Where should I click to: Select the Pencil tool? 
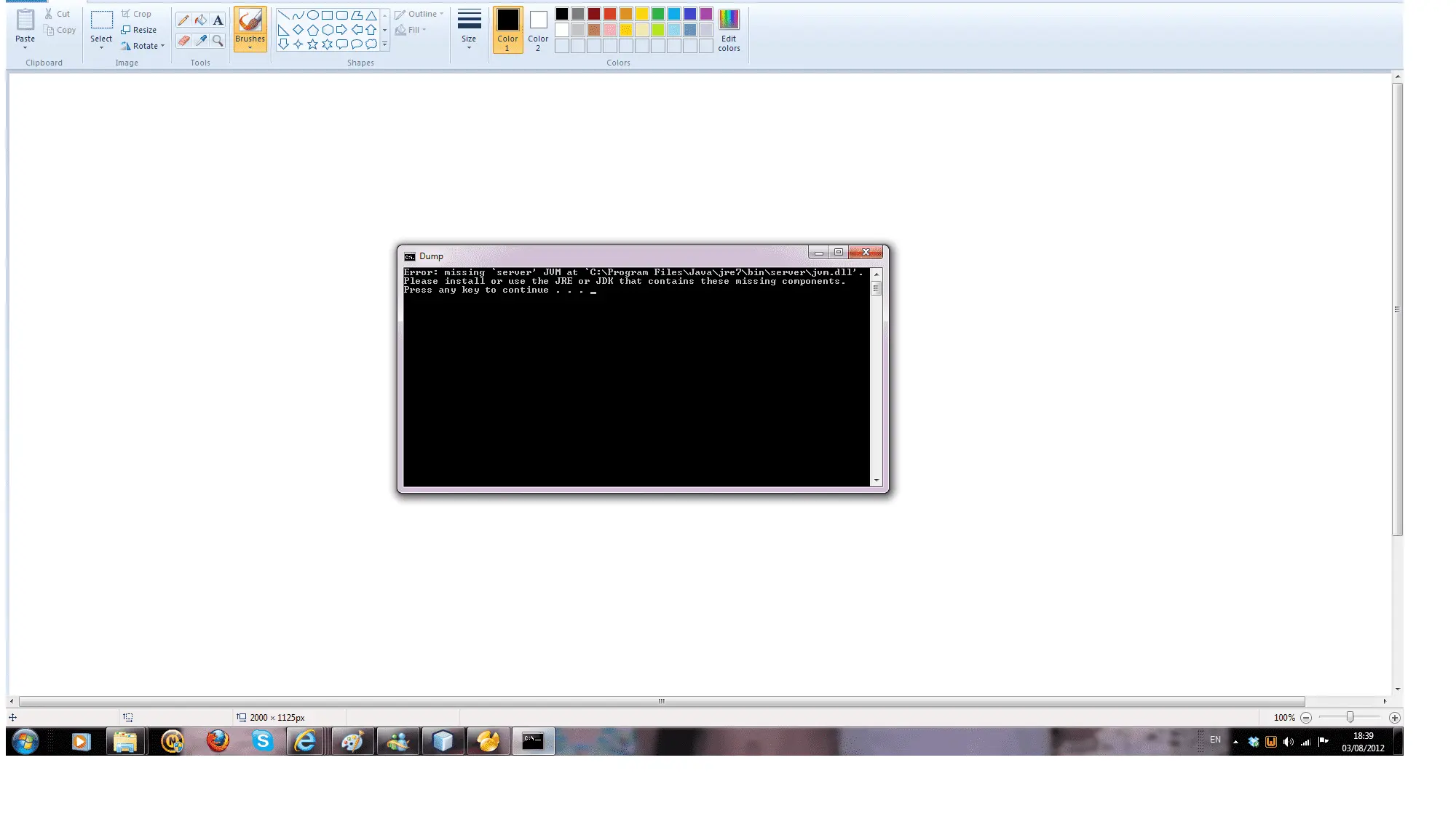pyautogui.click(x=183, y=20)
